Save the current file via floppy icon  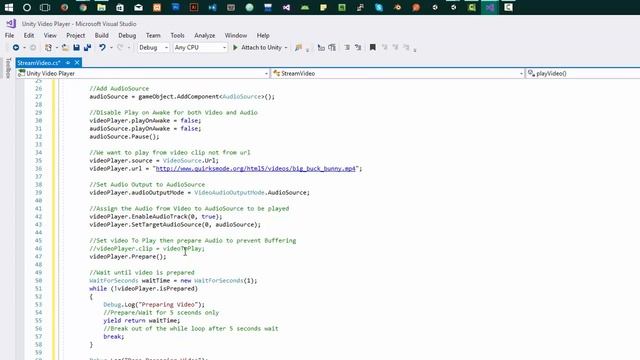point(76,48)
